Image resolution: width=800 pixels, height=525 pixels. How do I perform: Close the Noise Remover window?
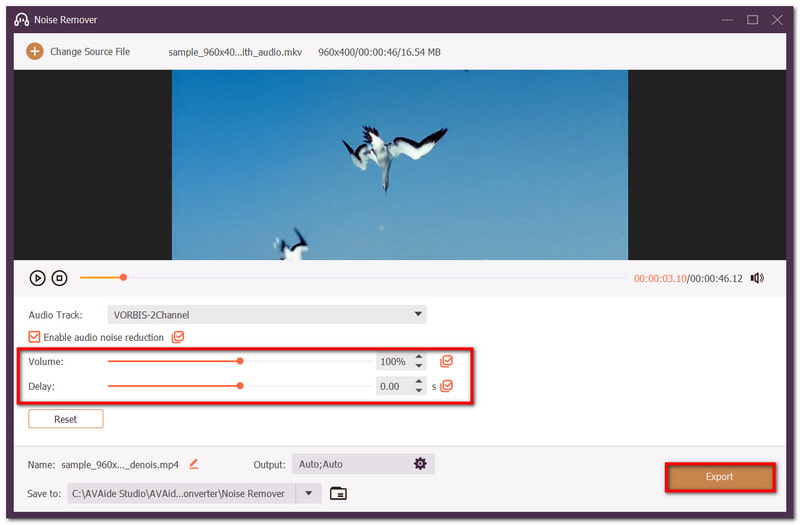pos(777,20)
